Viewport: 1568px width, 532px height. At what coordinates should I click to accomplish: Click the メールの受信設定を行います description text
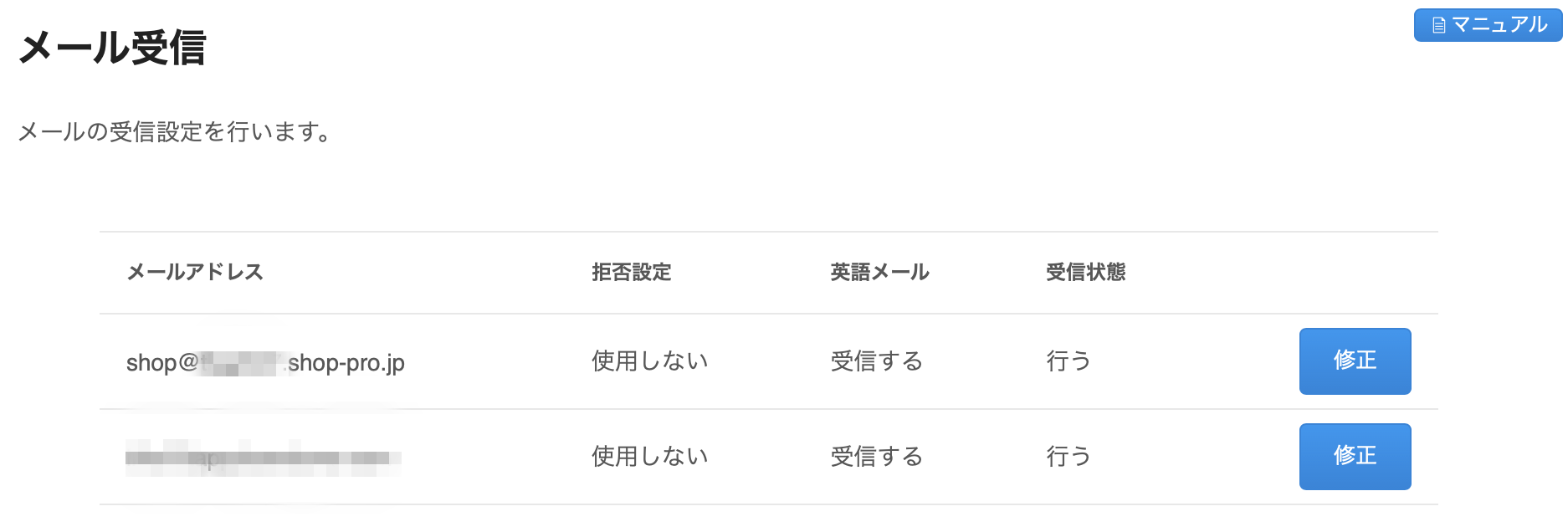pos(175,132)
